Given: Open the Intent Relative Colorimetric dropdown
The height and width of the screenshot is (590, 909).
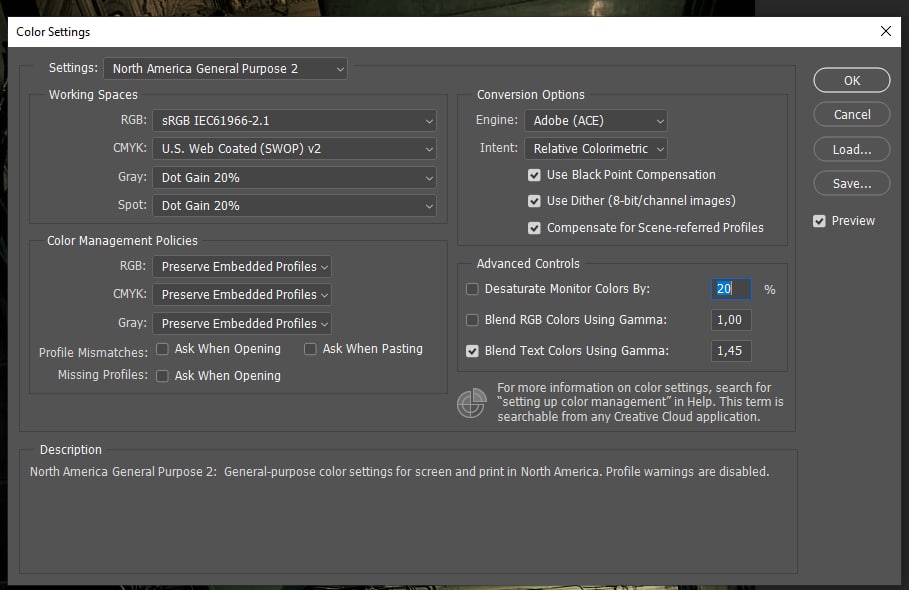Looking at the screenshot, I should [596, 148].
